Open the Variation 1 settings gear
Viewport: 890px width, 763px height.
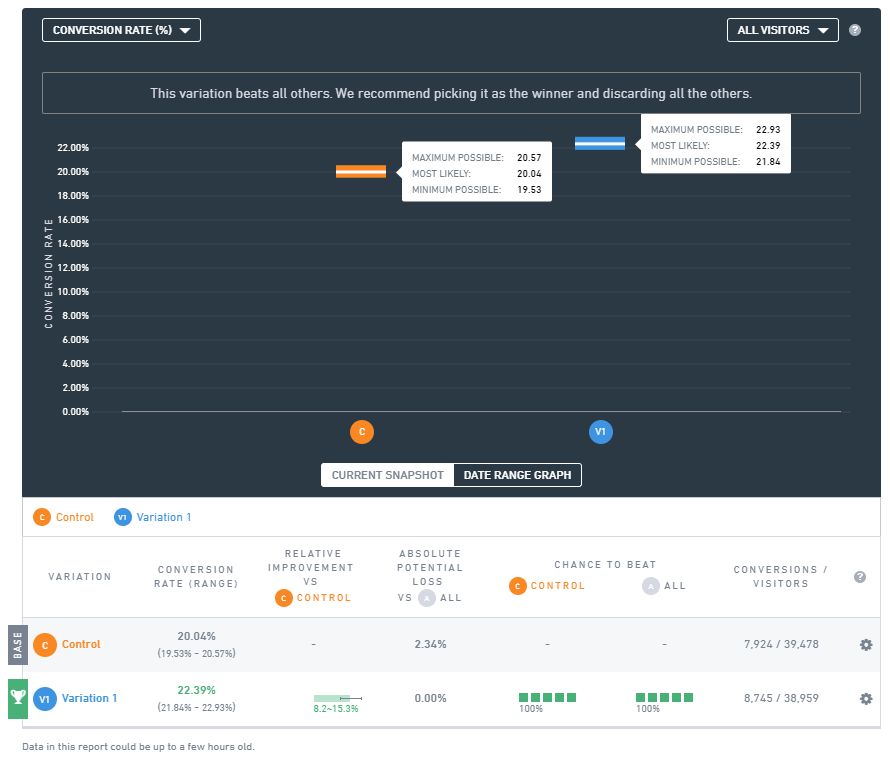[866, 698]
